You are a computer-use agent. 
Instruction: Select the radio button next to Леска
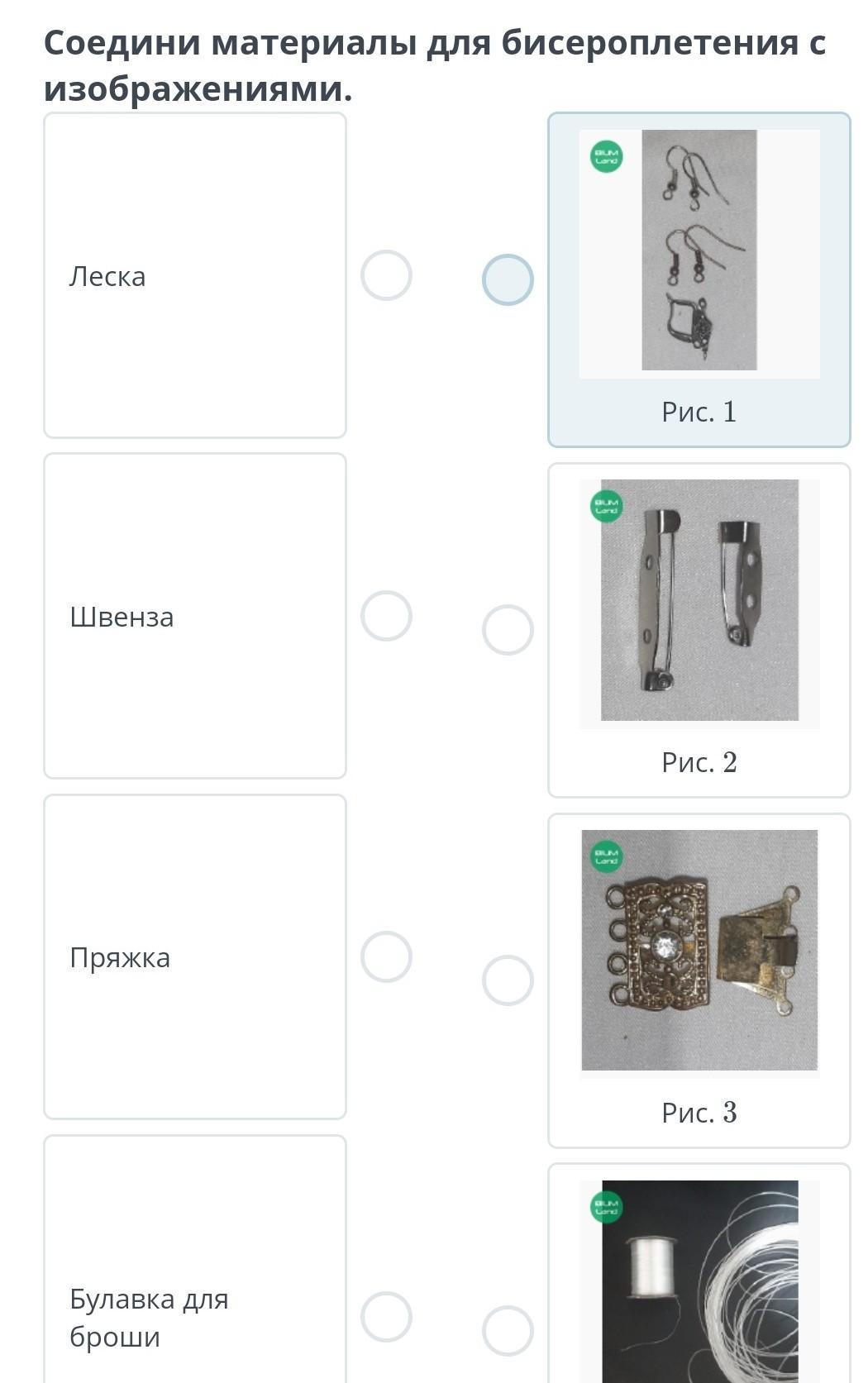pos(386,275)
